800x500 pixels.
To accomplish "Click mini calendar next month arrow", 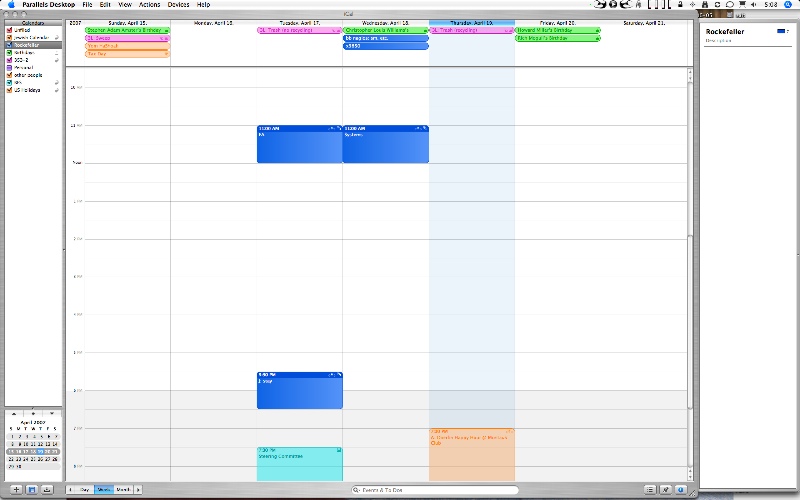I will click(52, 412).
